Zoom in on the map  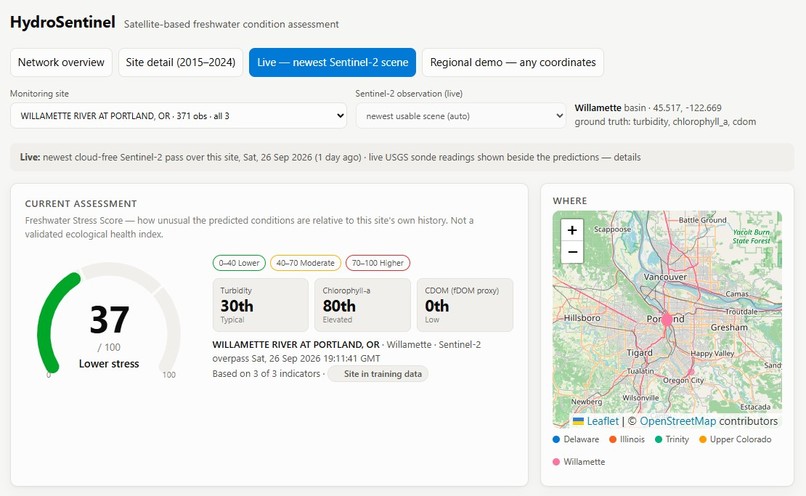(x=572, y=230)
